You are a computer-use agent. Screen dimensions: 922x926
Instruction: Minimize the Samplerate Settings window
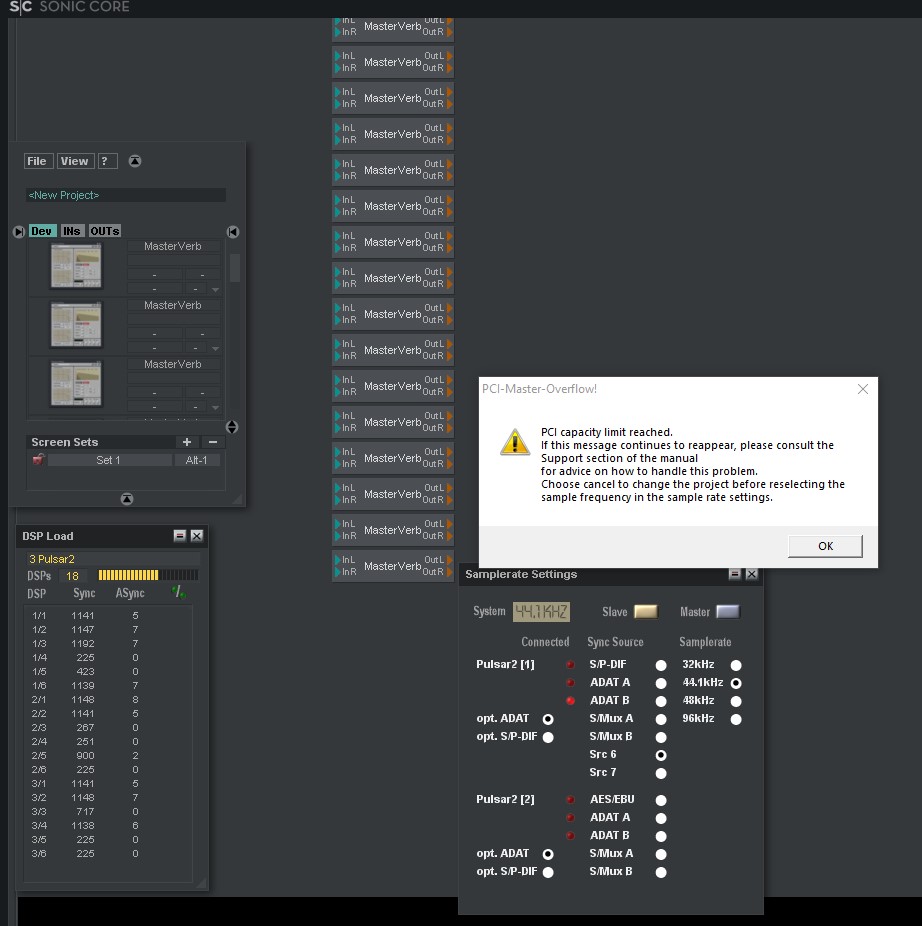point(735,574)
